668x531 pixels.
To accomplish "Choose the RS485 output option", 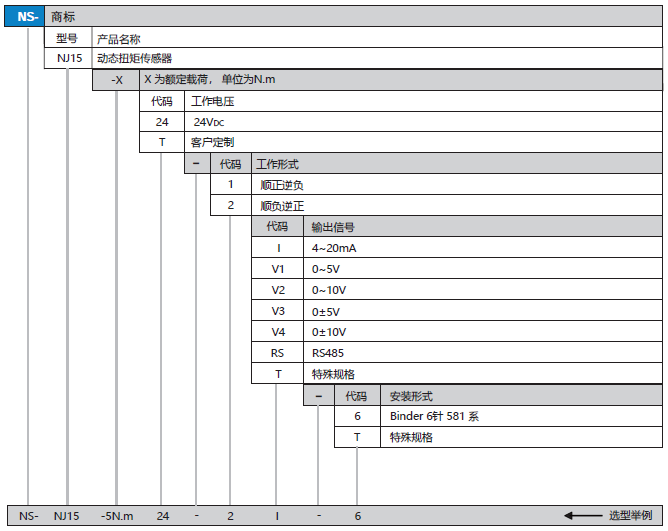I will click(x=328, y=353).
